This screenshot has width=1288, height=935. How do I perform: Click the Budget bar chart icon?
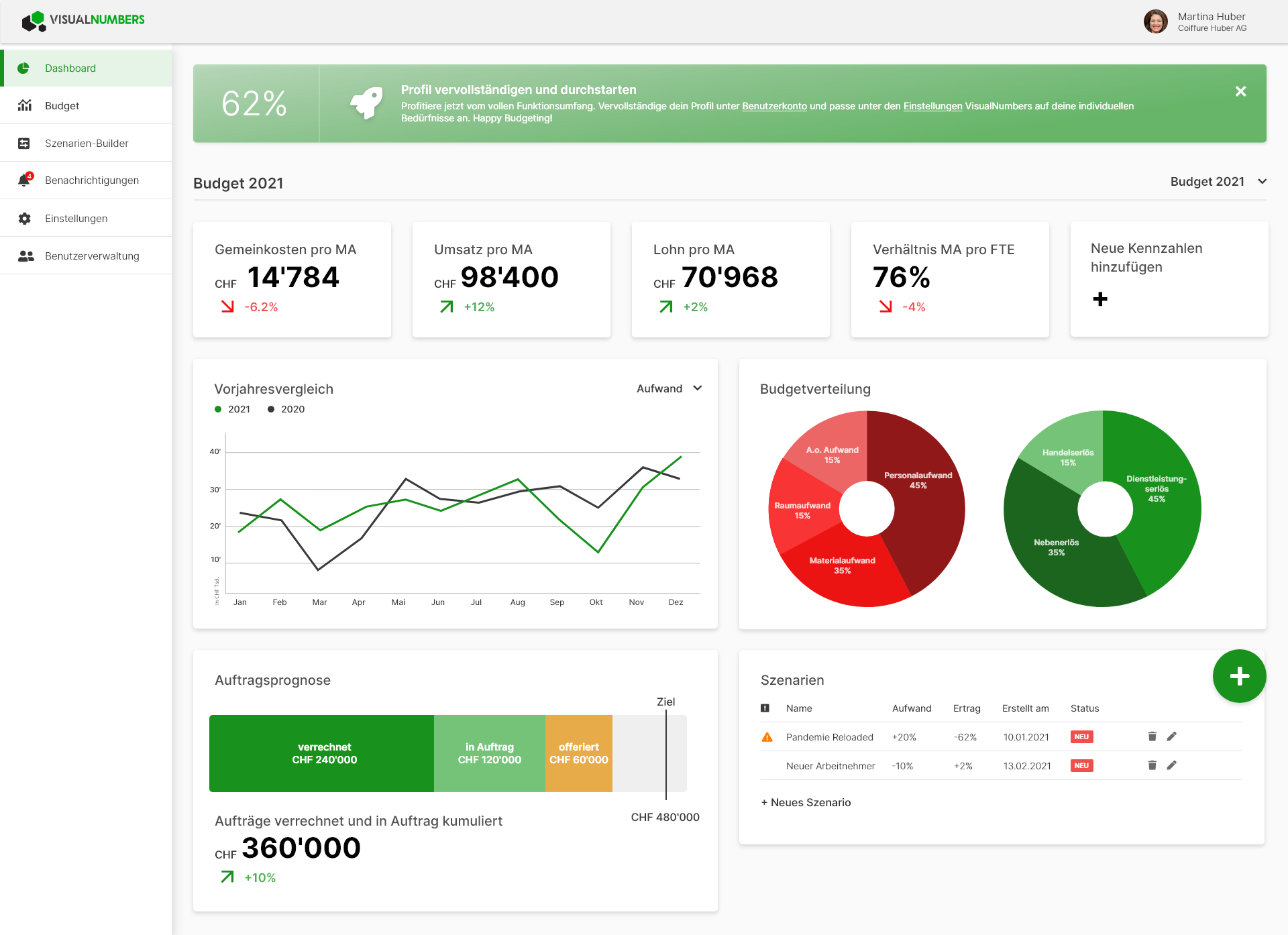coord(25,105)
